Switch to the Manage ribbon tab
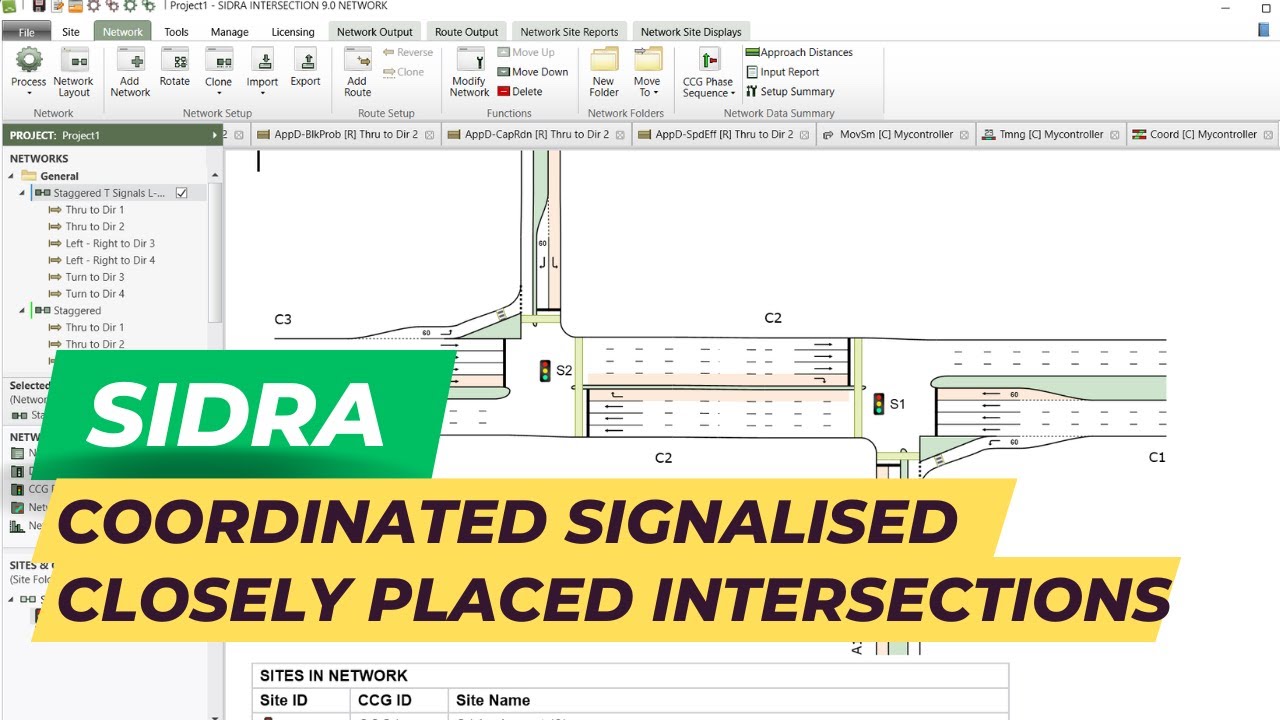The height and width of the screenshot is (720, 1280). coord(230,32)
